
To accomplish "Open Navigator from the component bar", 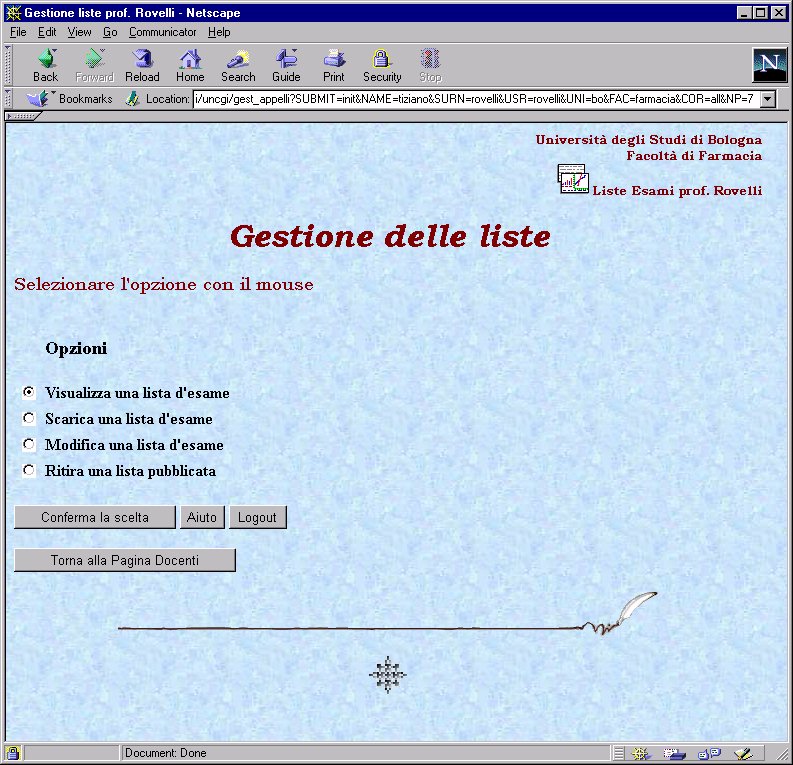I will pyautogui.click(x=641, y=753).
